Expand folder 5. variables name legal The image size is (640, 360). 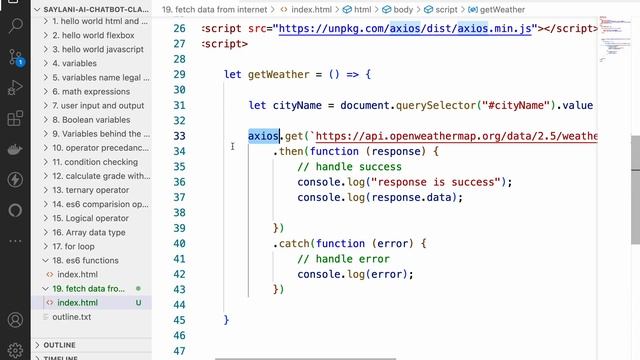[45, 78]
